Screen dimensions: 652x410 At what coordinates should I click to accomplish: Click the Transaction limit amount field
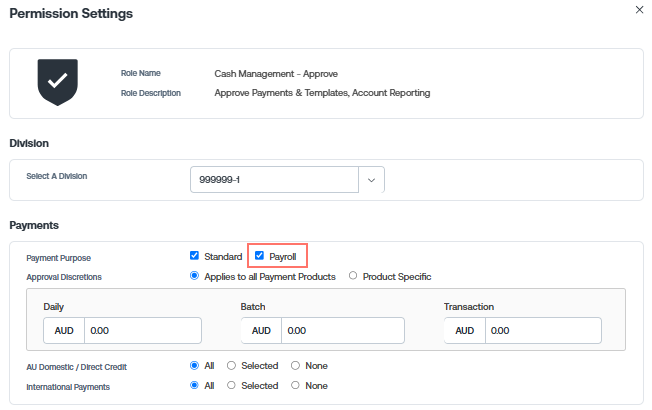[x=543, y=331]
